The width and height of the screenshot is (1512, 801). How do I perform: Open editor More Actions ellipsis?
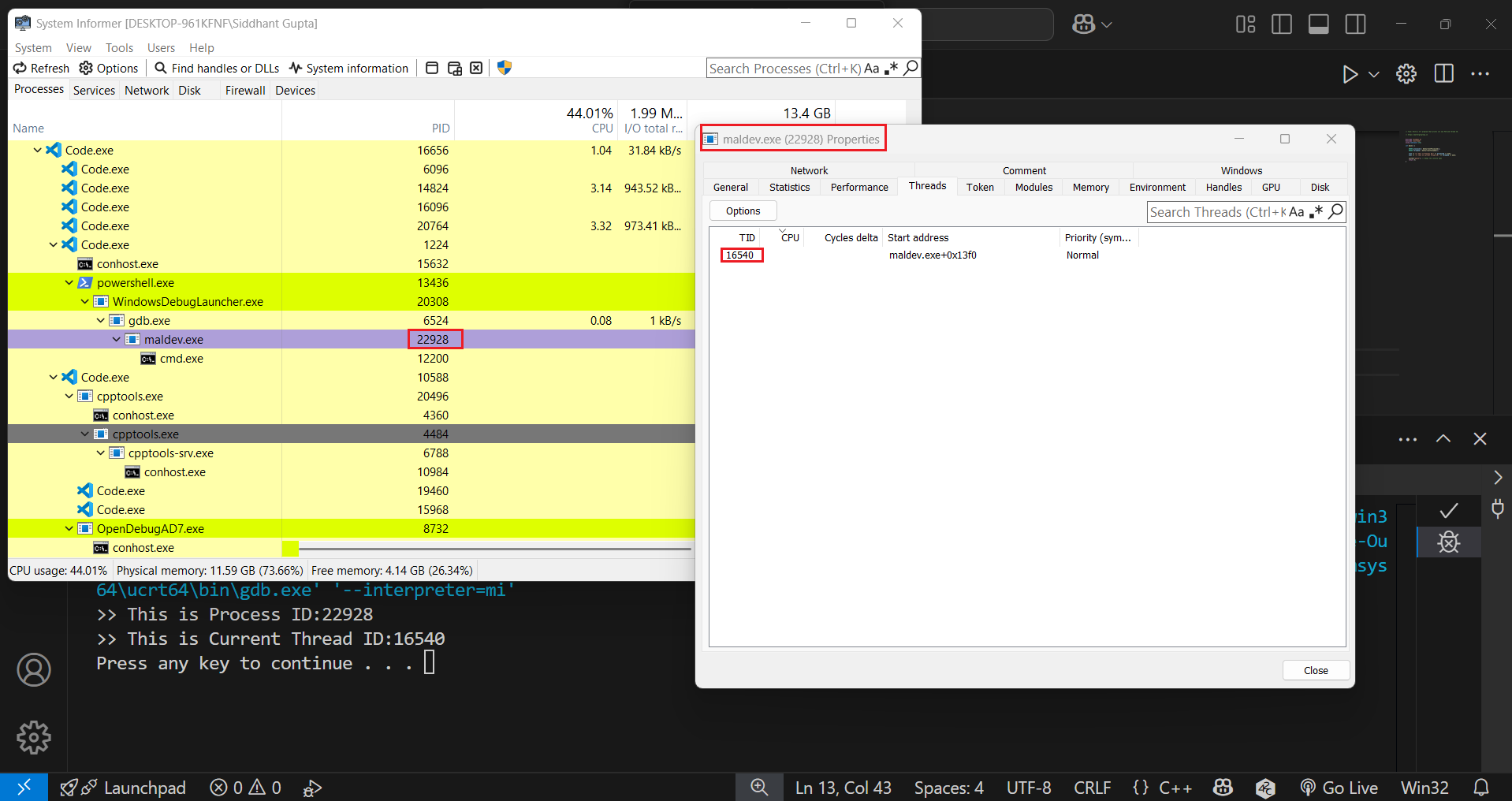point(1480,74)
